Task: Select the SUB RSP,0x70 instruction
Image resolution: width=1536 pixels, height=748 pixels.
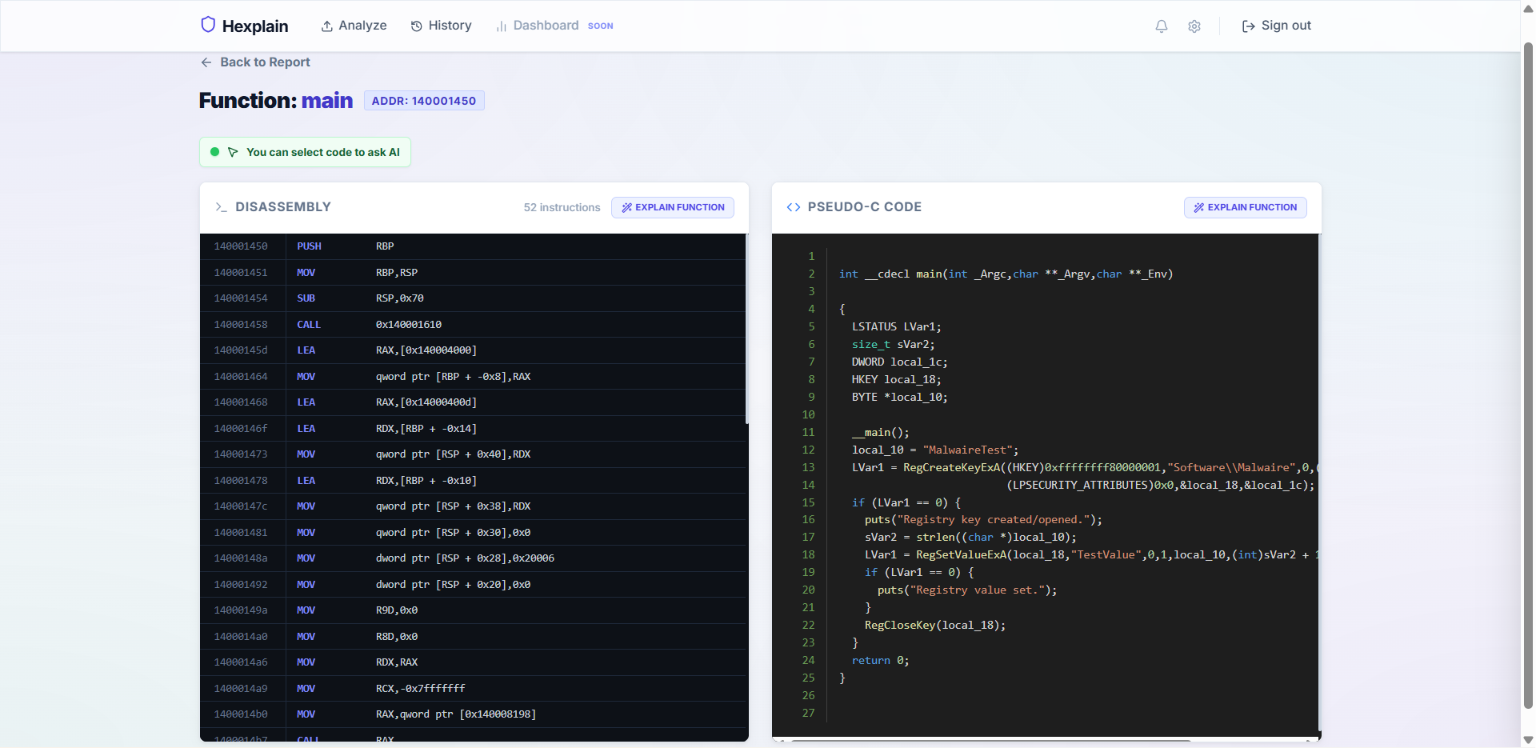Action: tap(473, 298)
